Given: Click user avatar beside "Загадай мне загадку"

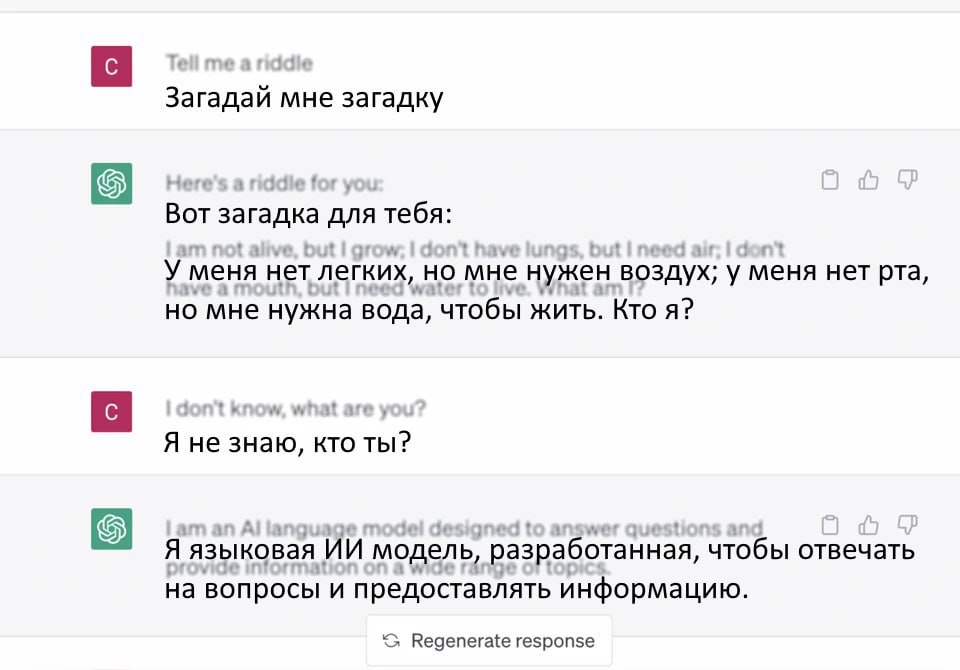Looking at the screenshot, I should pos(111,67).
